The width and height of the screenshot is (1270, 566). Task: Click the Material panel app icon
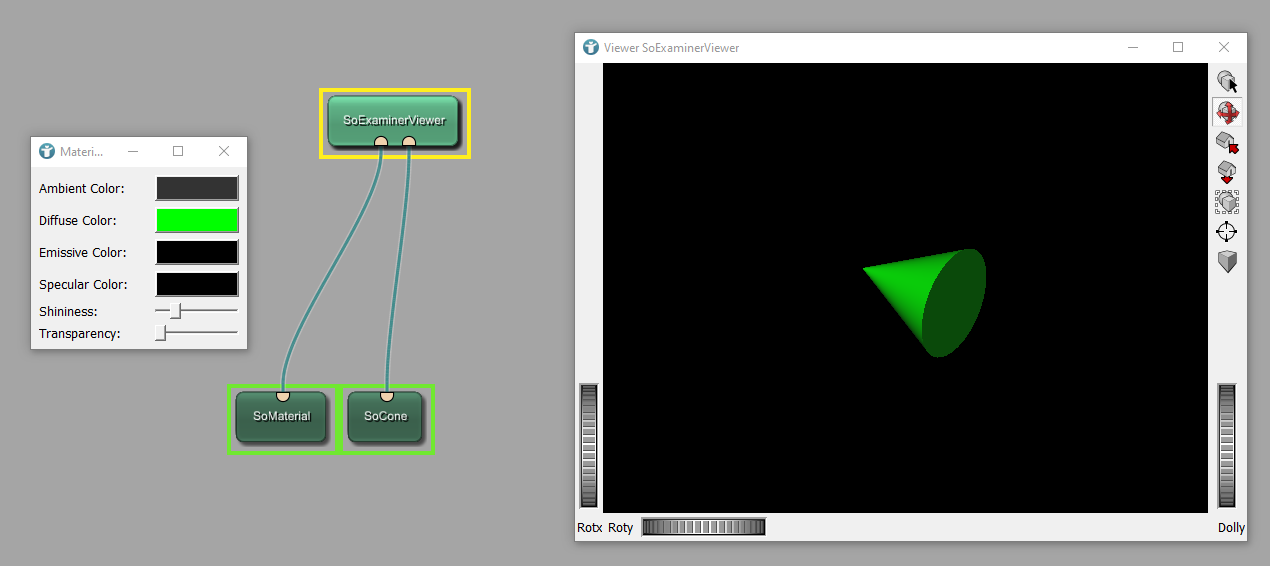click(47, 152)
